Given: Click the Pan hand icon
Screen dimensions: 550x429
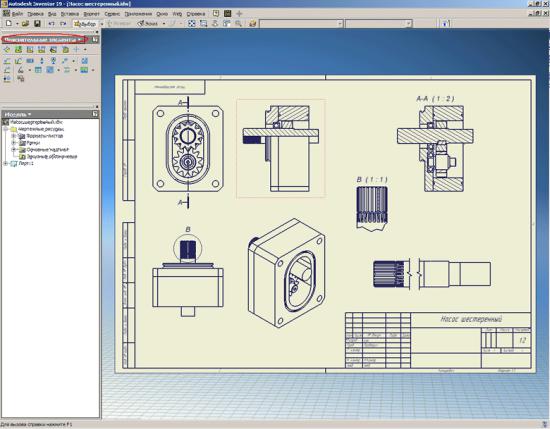Looking at the screenshot, I should [215, 24].
